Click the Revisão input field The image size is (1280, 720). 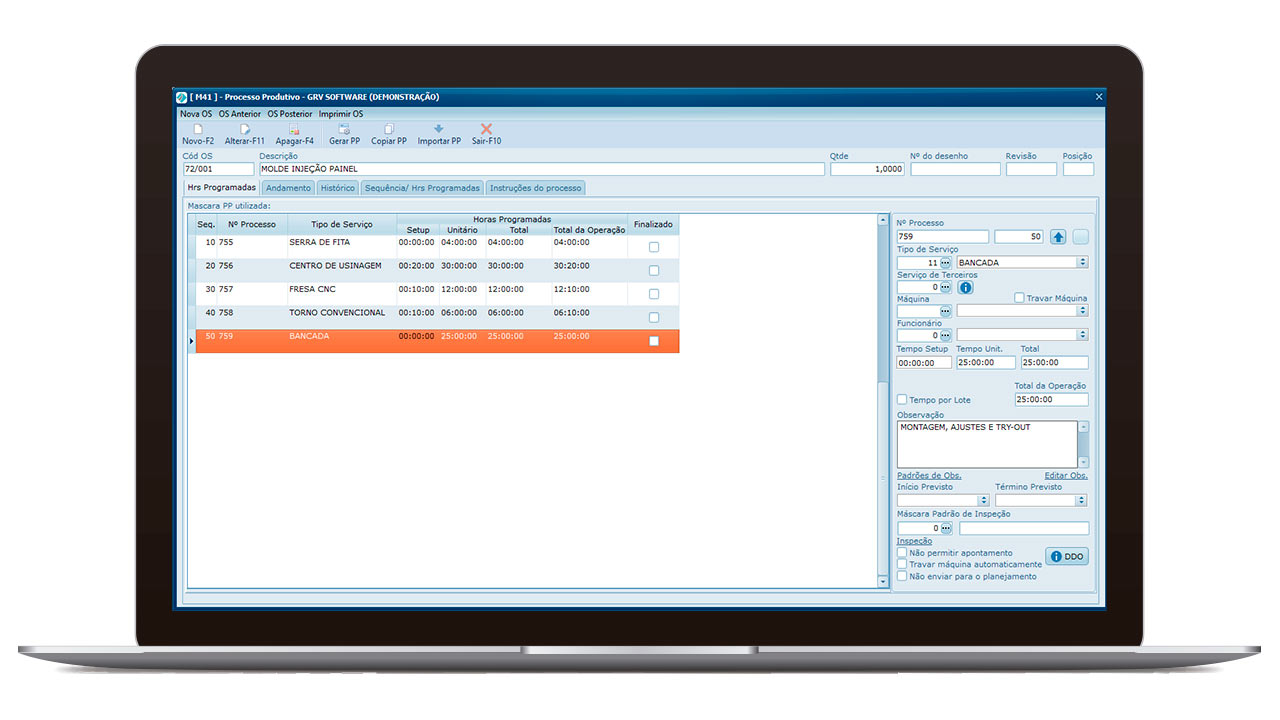(1031, 169)
